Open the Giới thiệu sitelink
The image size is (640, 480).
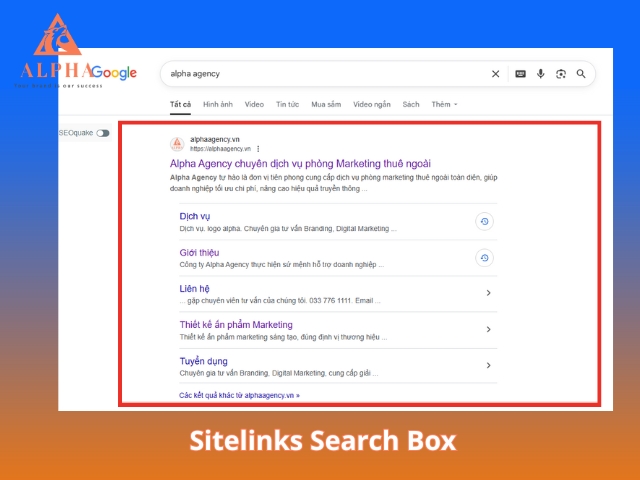click(x=199, y=253)
